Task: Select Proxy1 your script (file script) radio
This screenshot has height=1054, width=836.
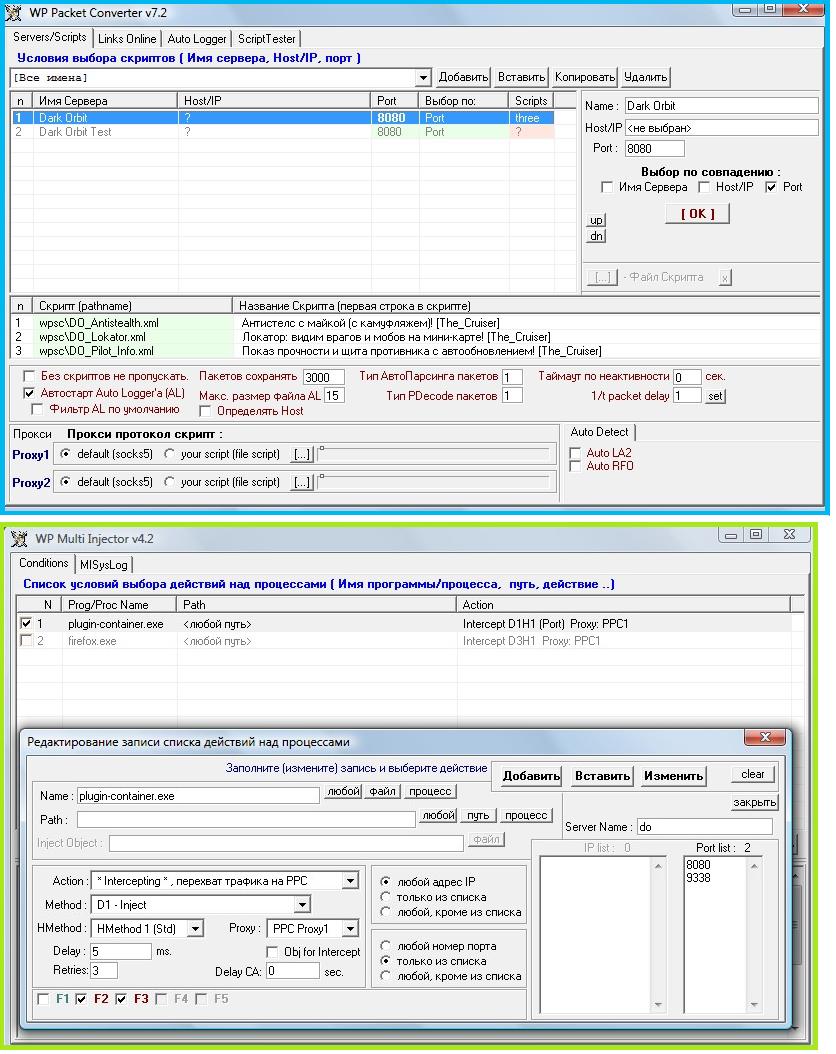Action: point(169,454)
